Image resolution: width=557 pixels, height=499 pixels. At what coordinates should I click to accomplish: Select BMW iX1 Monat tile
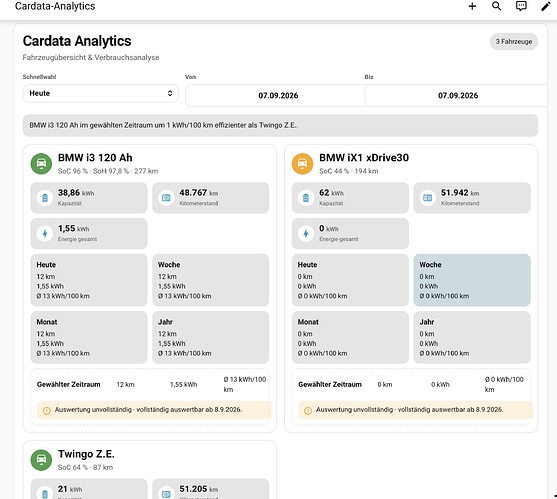click(350, 337)
